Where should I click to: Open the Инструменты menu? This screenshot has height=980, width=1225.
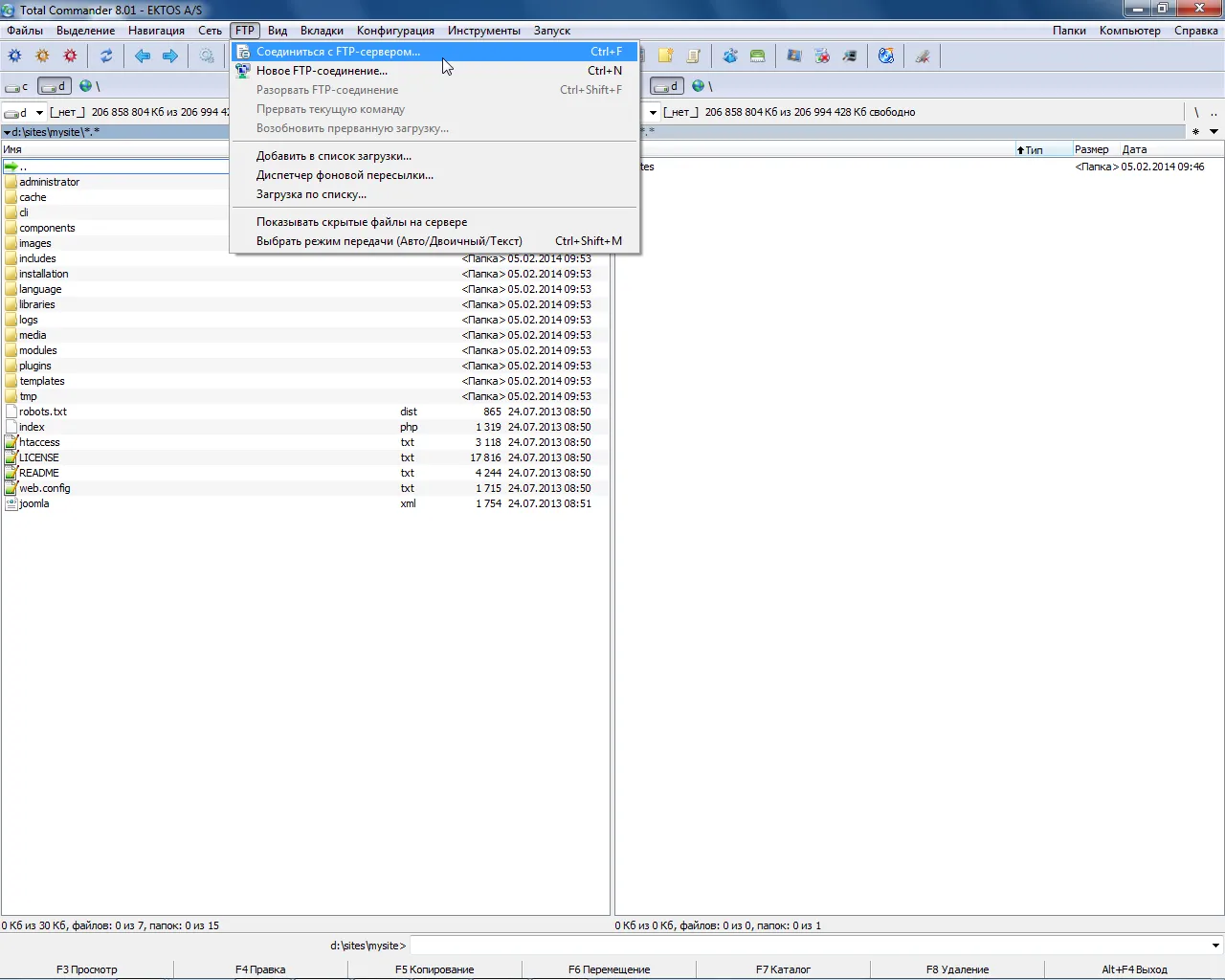[484, 31]
